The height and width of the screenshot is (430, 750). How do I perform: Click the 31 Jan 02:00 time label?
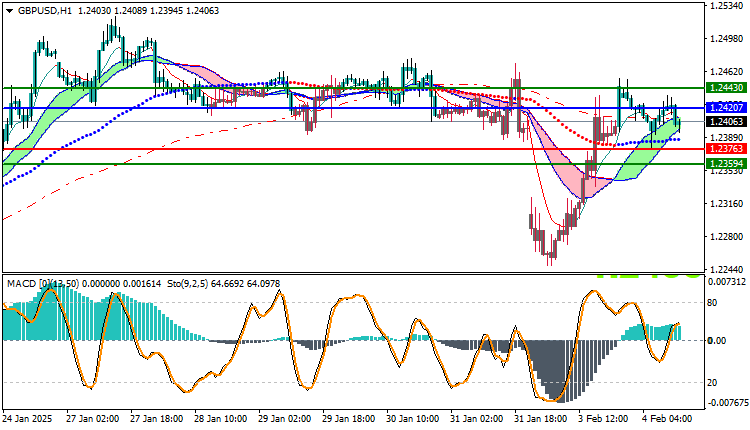point(477,419)
